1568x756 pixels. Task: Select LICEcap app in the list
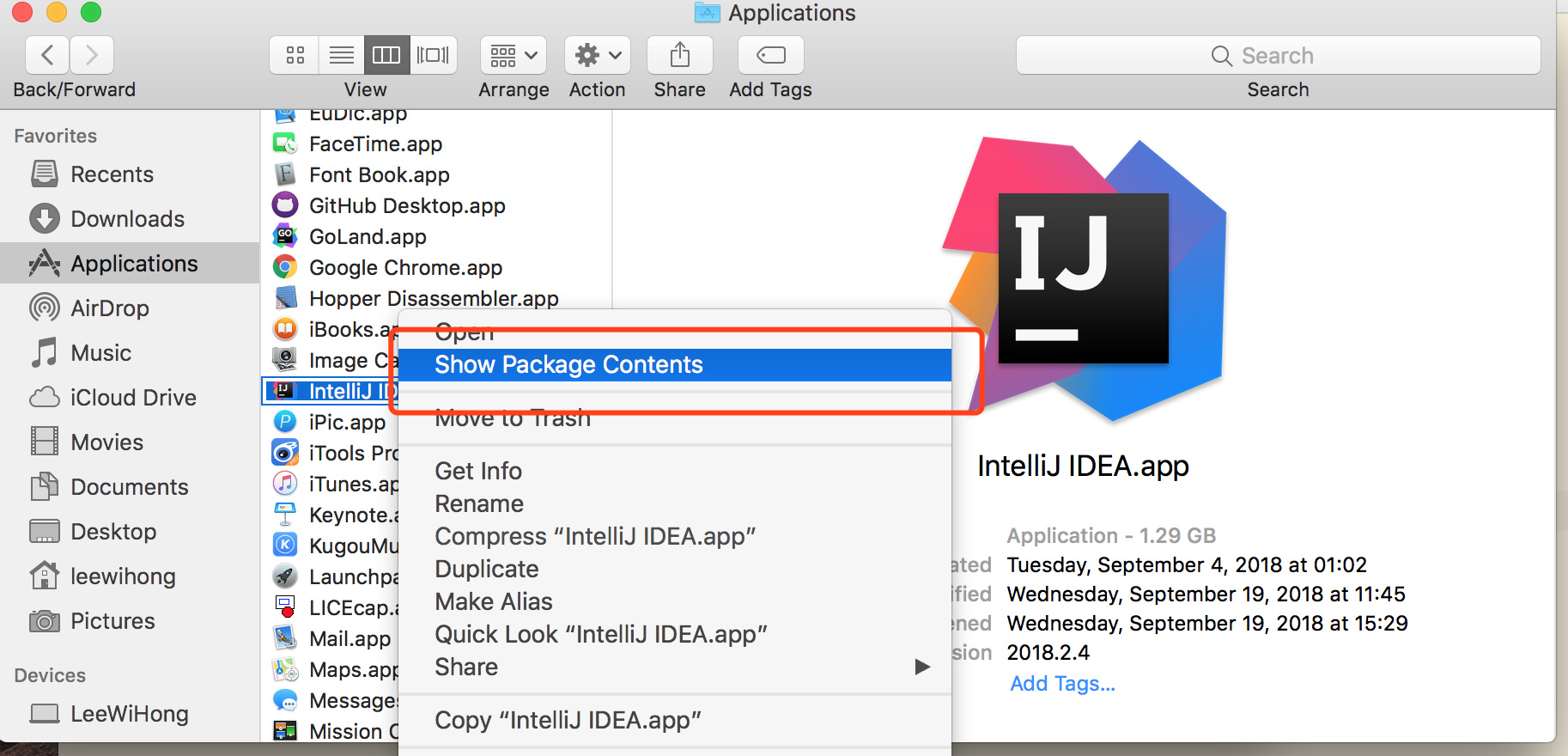[x=331, y=608]
